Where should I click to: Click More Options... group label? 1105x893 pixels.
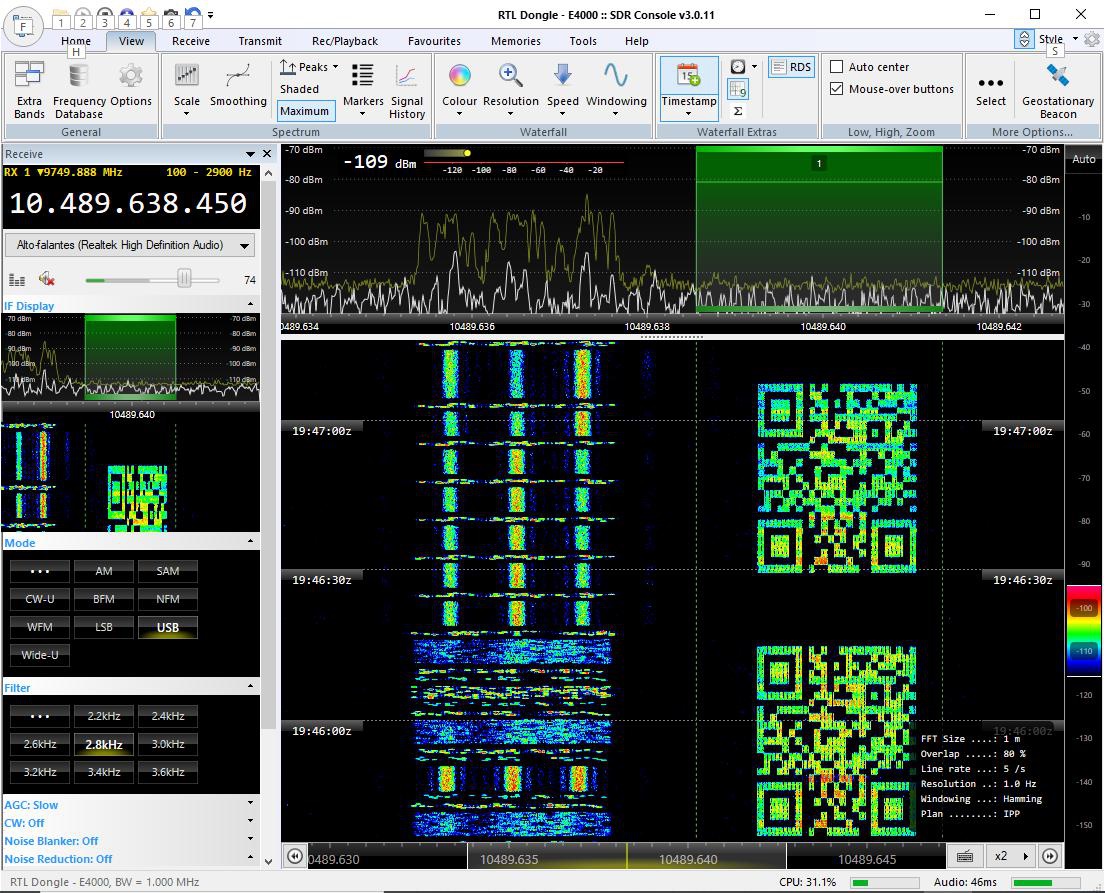[1032, 132]
